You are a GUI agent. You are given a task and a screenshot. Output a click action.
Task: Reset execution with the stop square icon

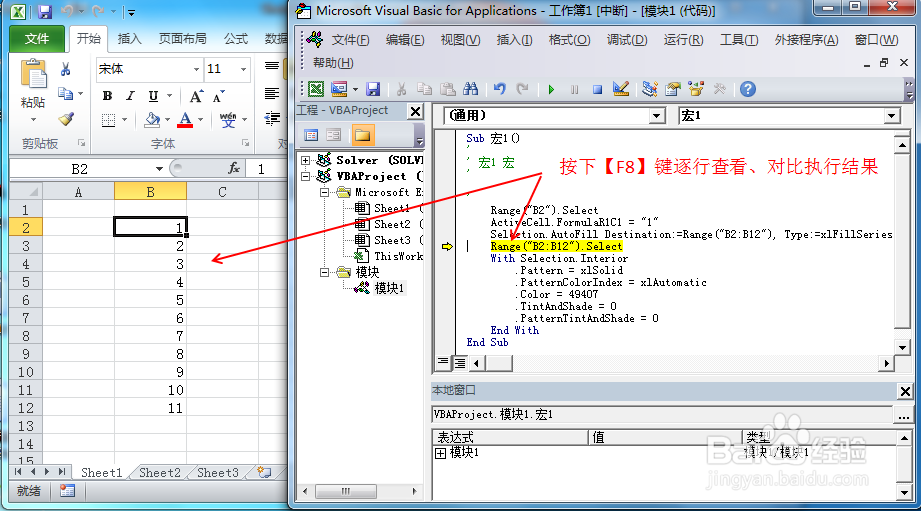[x=597, y=89]
